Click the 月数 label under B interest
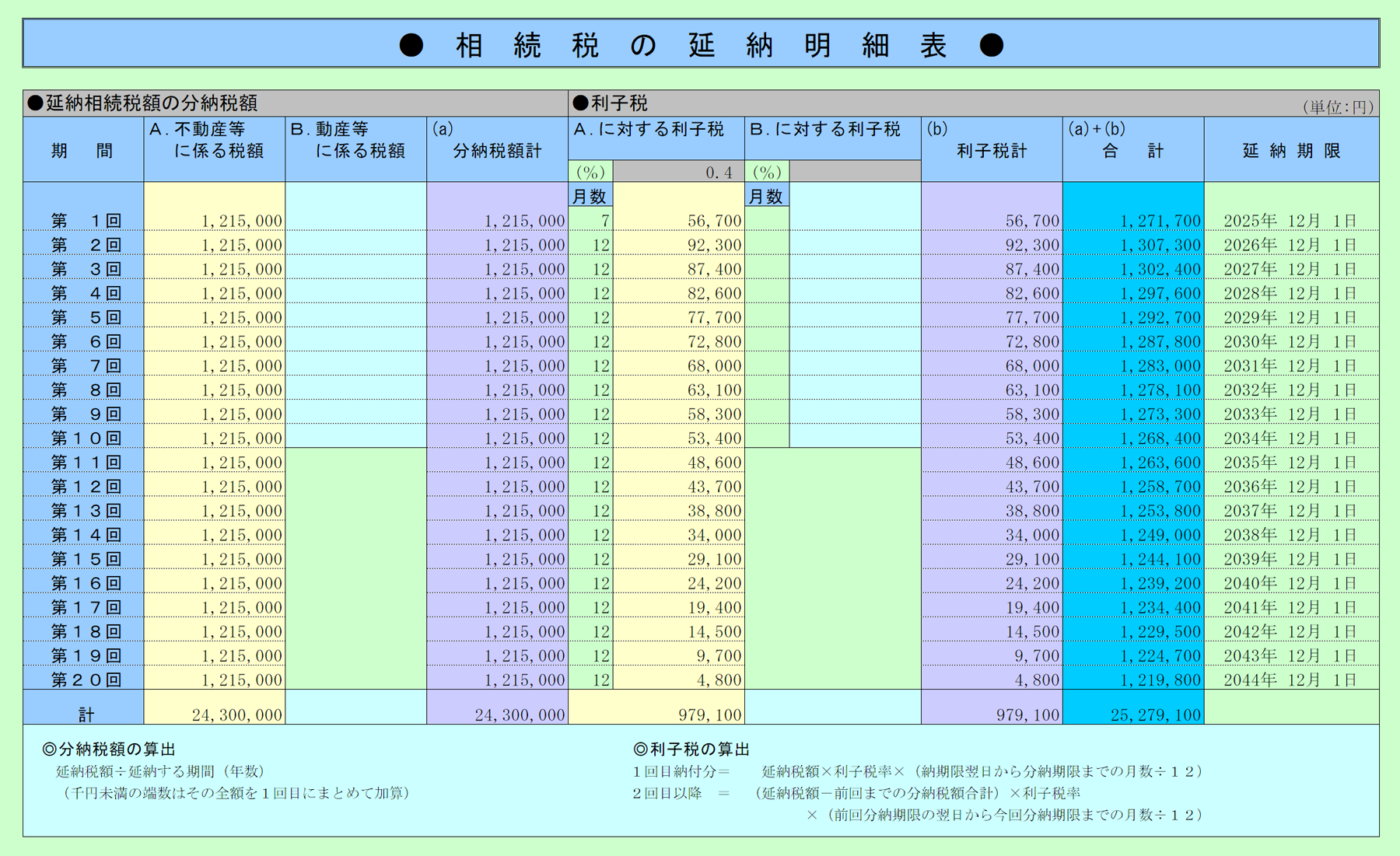Screen dimensions: 1400x856 (767, 197)
